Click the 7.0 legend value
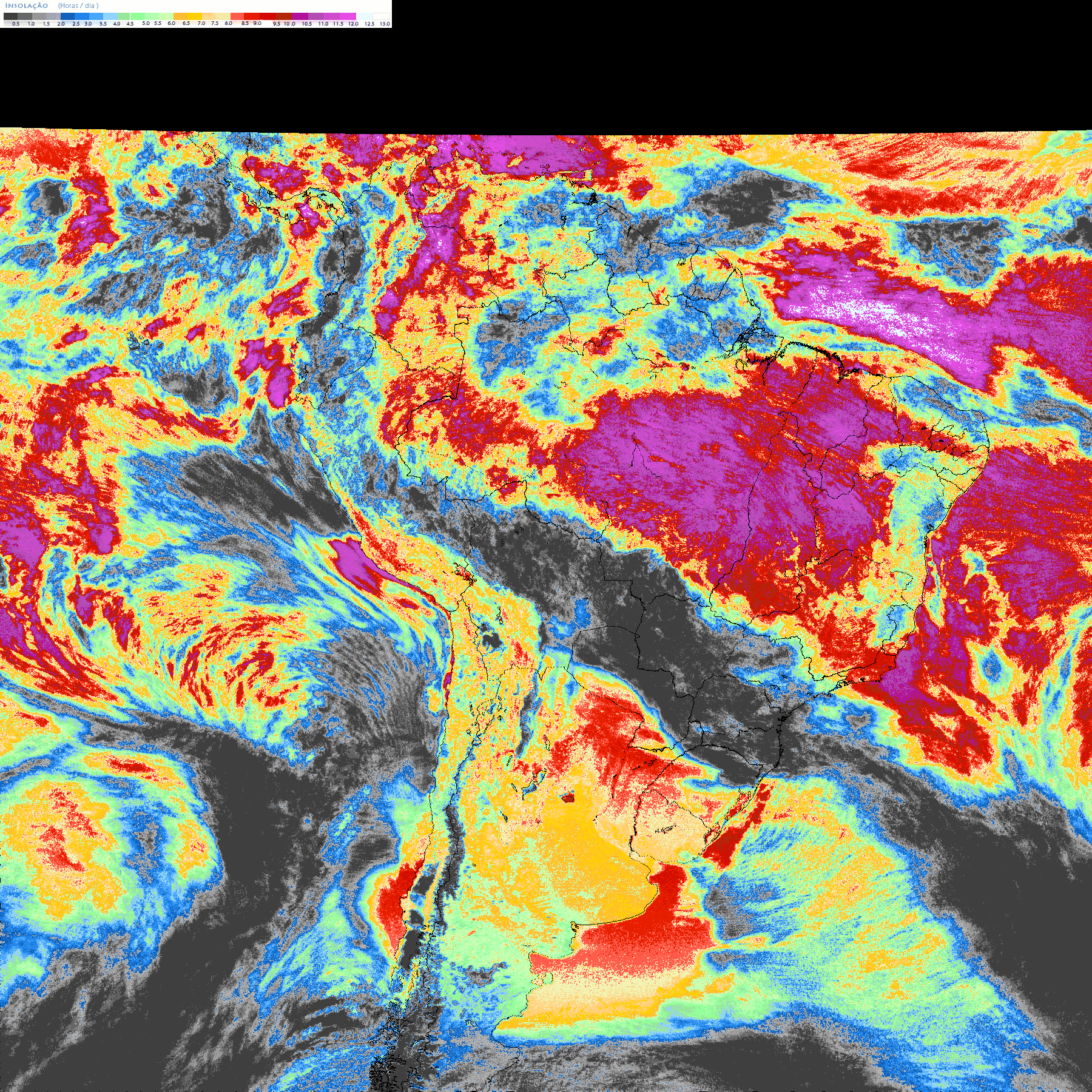The width and height of the screenshot is (1092, 1092). [201, 23]
